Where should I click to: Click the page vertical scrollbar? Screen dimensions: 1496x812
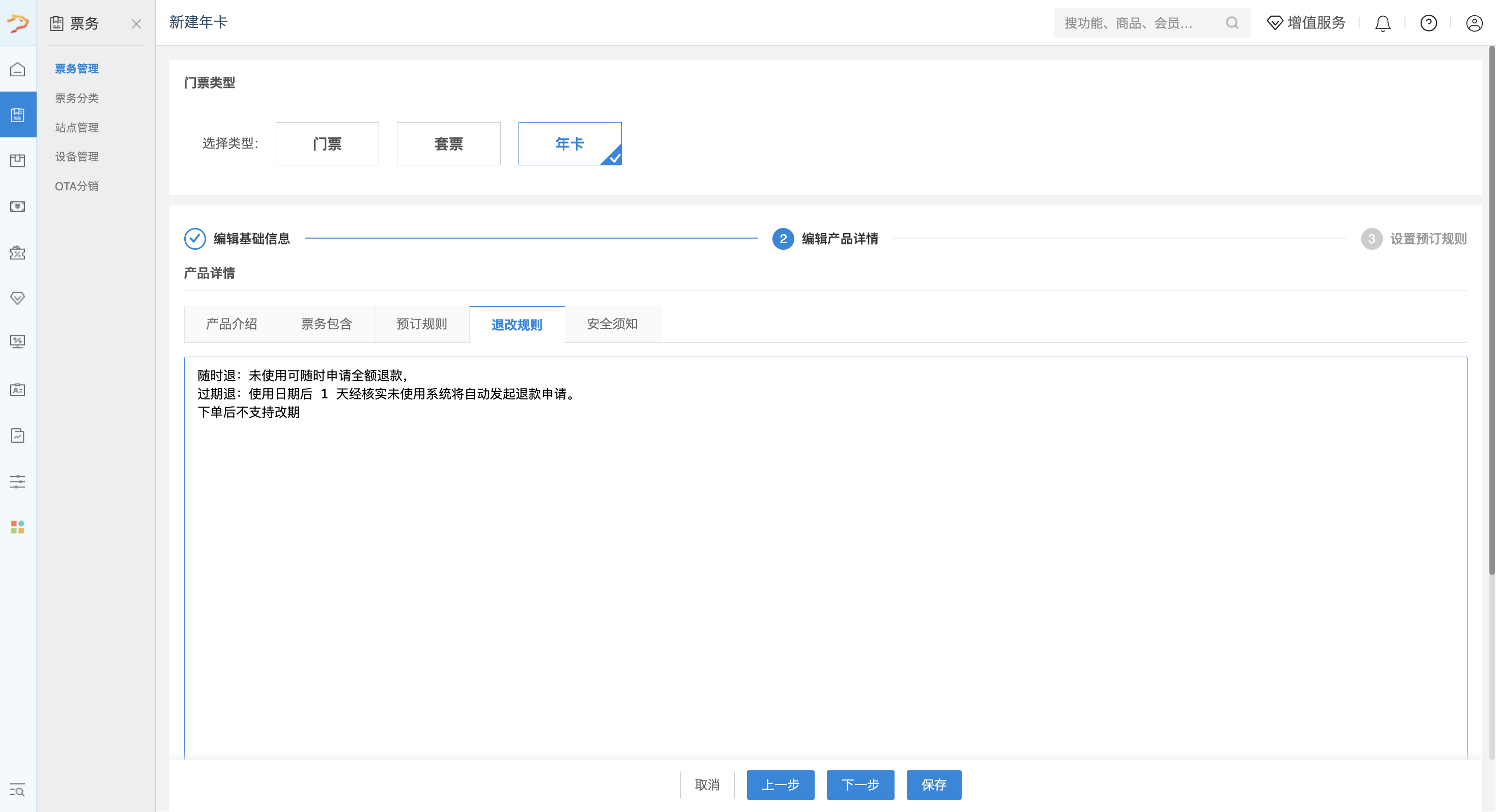pos(1491,311)
